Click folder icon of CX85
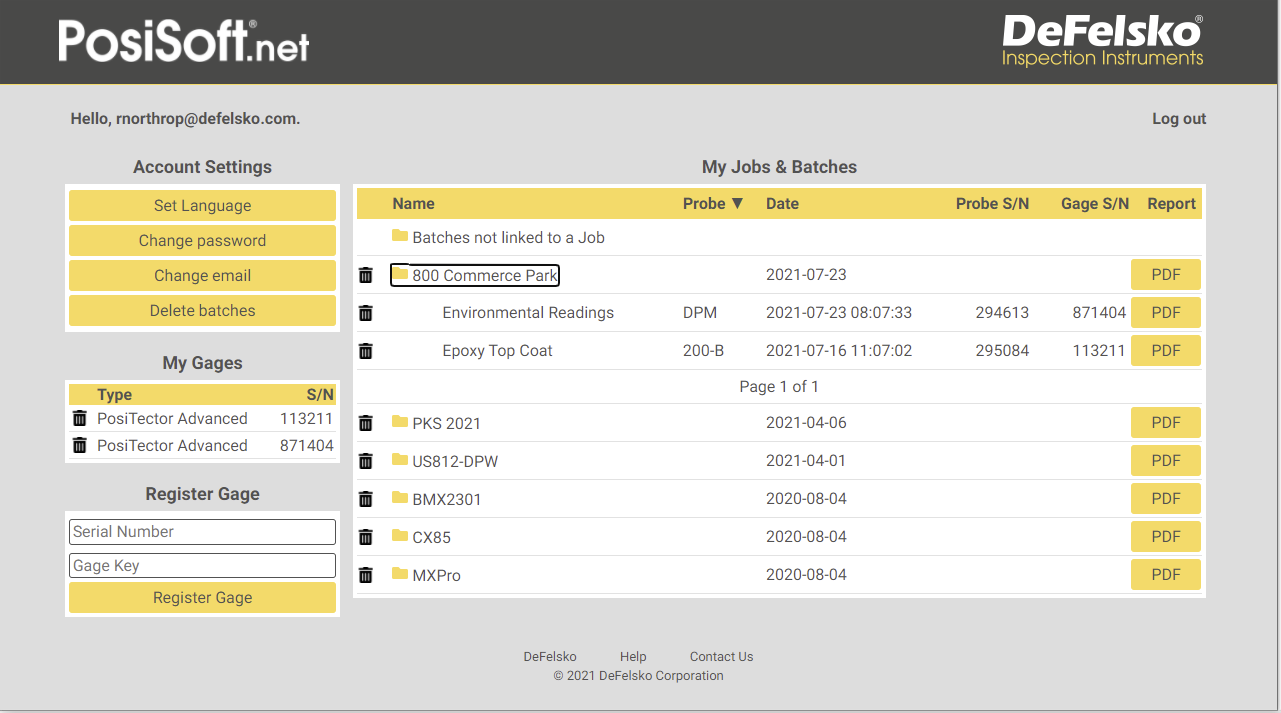Screen dimensions: 1281x713 (400, 536)
